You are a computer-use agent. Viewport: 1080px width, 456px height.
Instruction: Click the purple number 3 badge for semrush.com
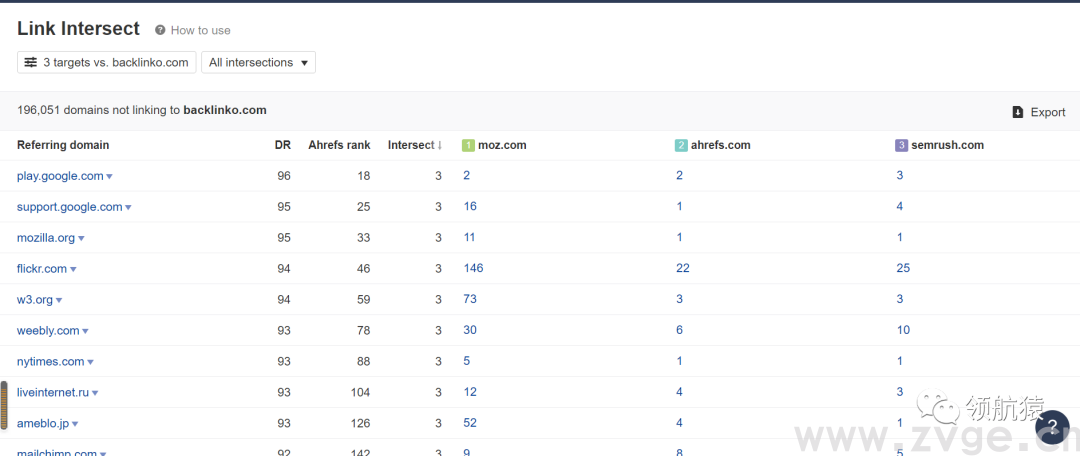coord(901,145)
